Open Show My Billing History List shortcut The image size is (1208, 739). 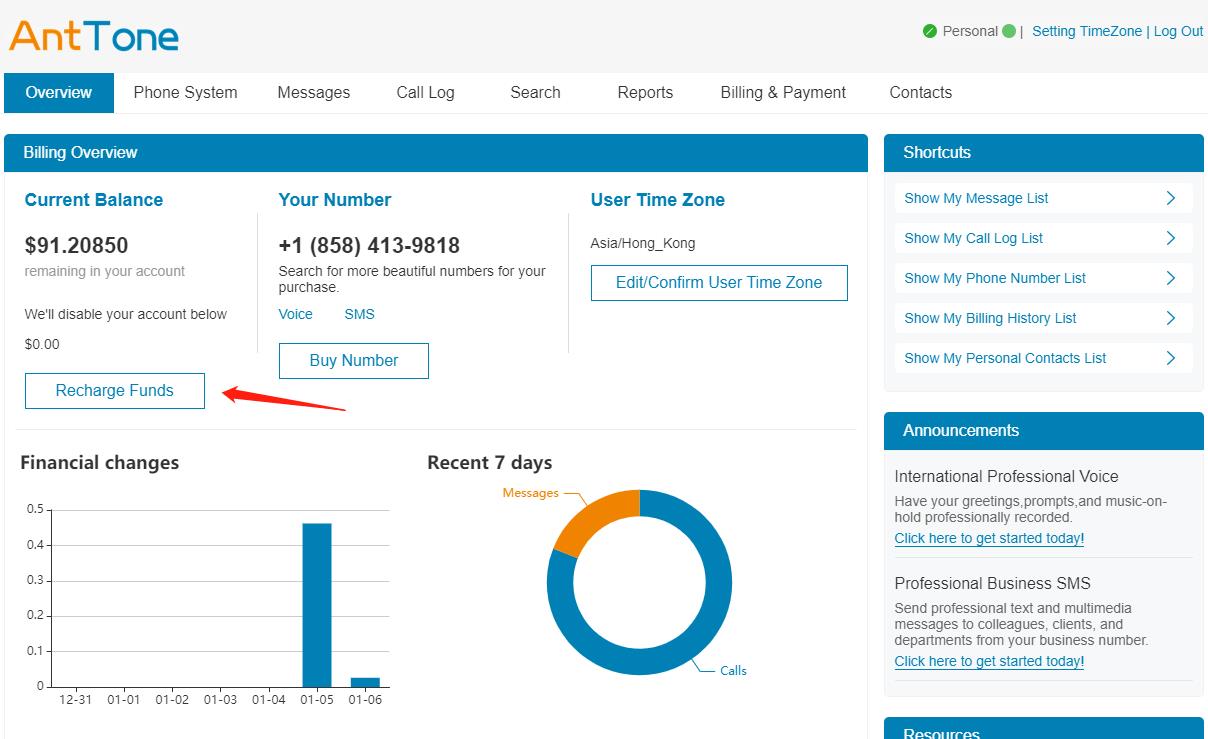1042,318
